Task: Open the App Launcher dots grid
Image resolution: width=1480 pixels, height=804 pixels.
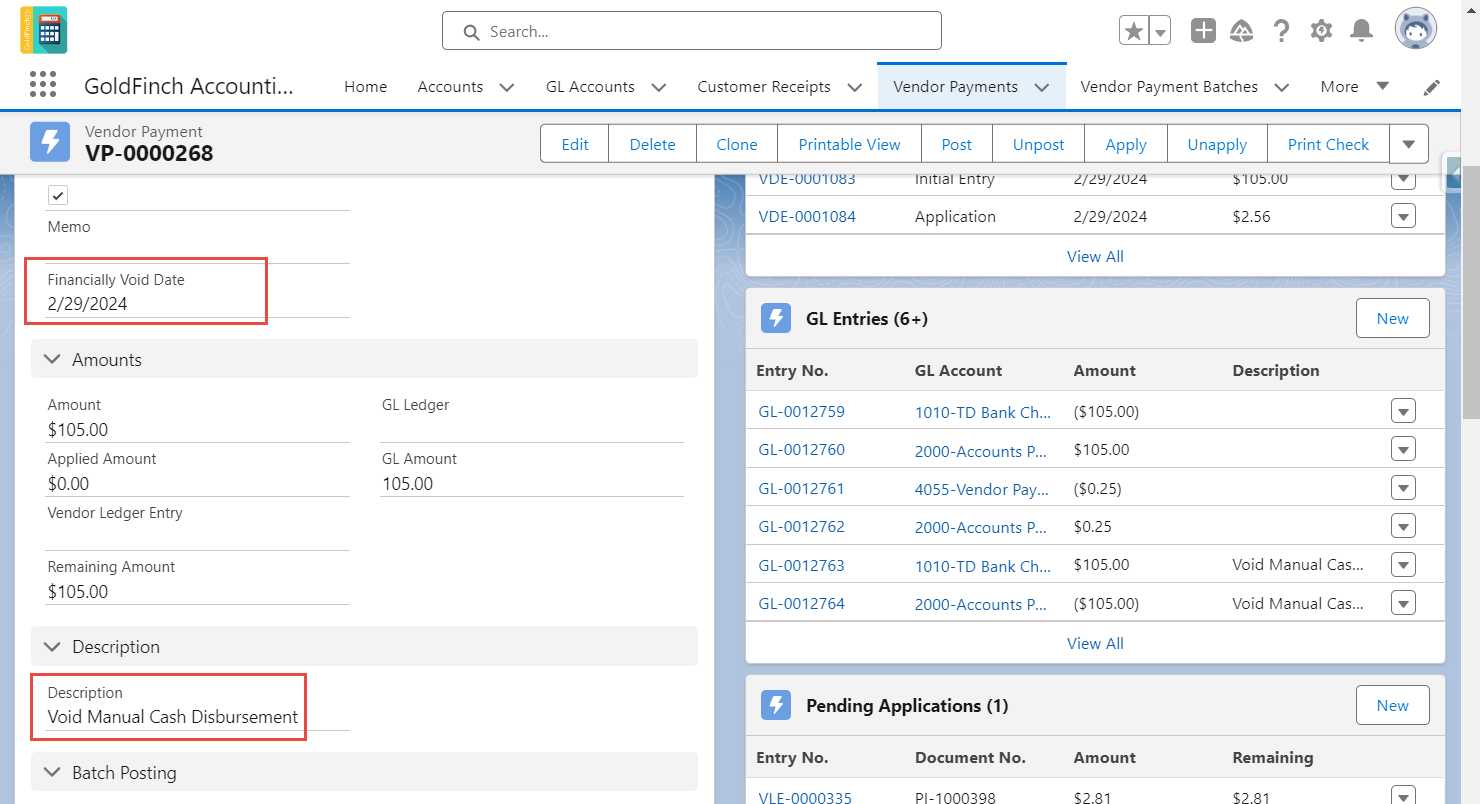Action: pos(43,85)
